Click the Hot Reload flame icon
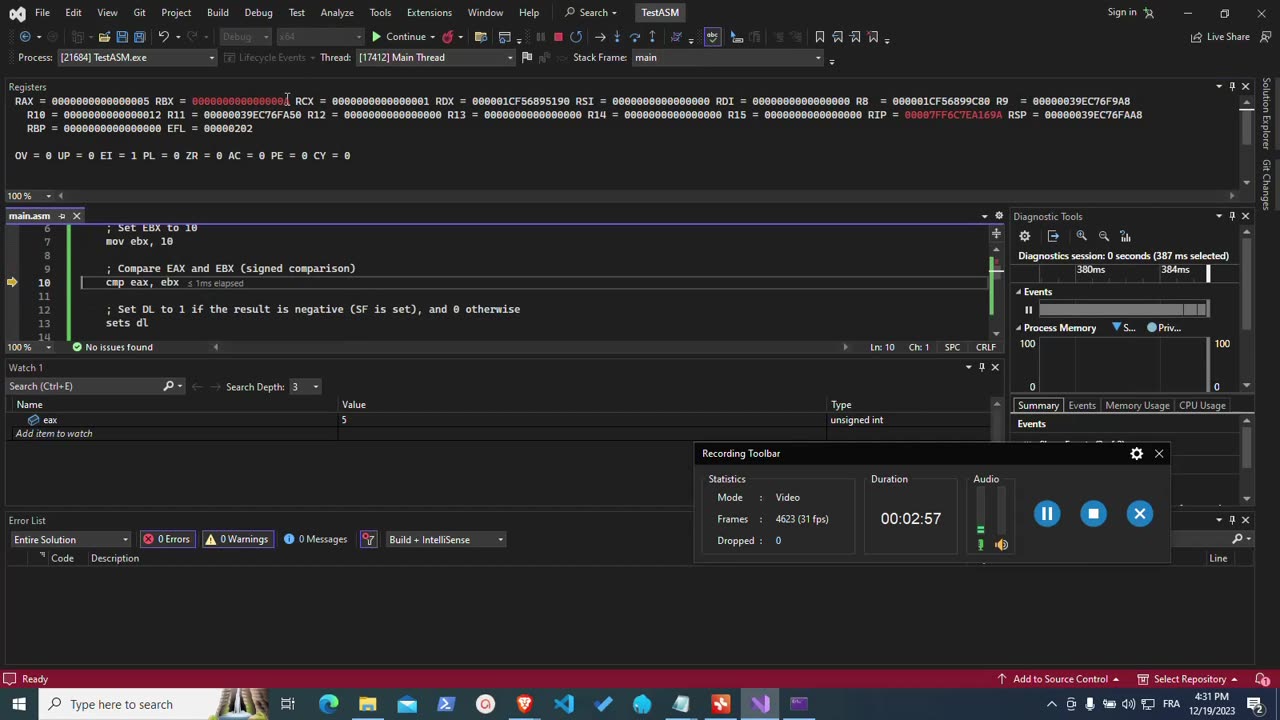This screenshot has width=1280, height=720. [x=447, y=37]
